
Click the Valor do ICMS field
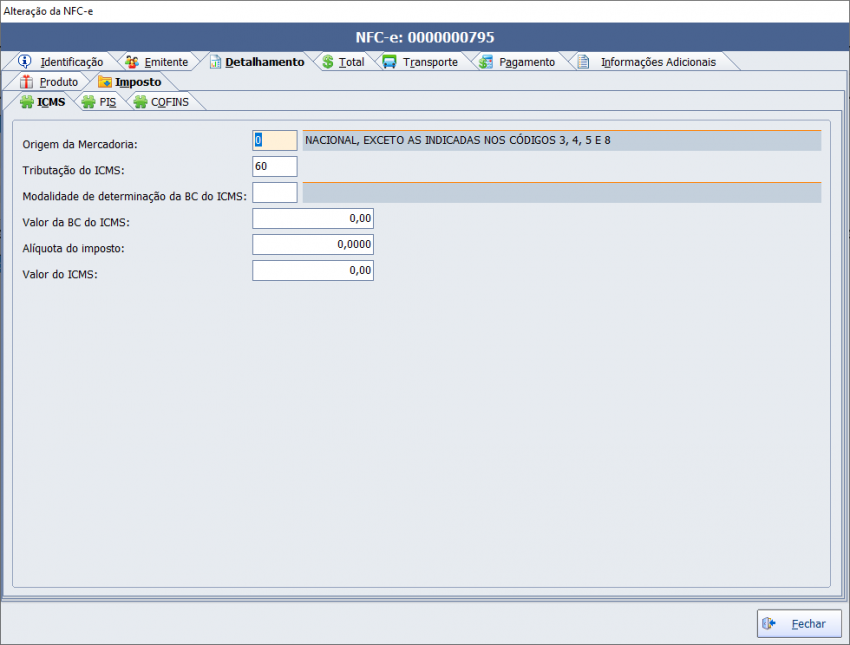coord(313,270)
